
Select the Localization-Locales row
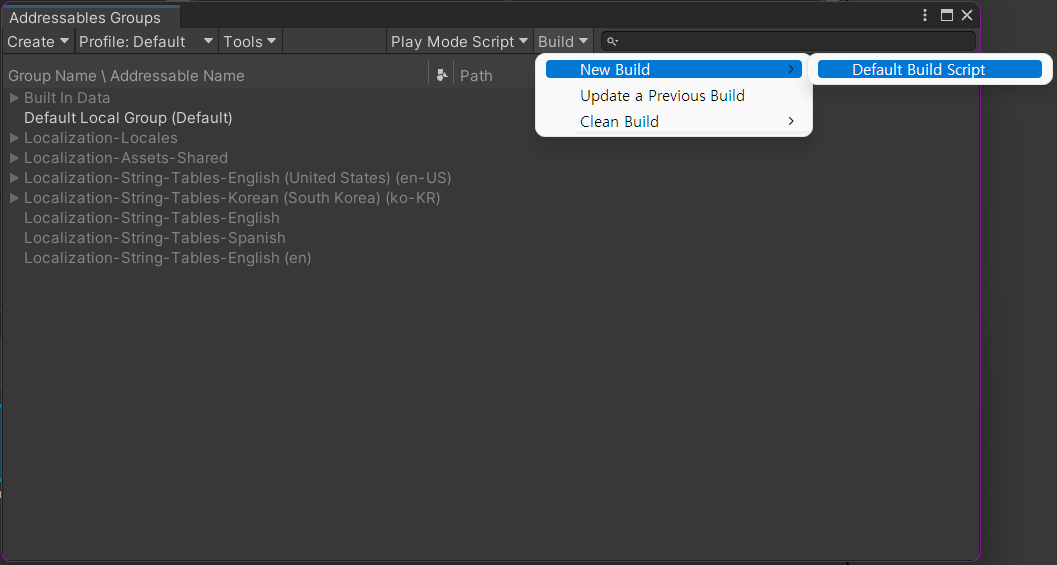click(100, 138)
